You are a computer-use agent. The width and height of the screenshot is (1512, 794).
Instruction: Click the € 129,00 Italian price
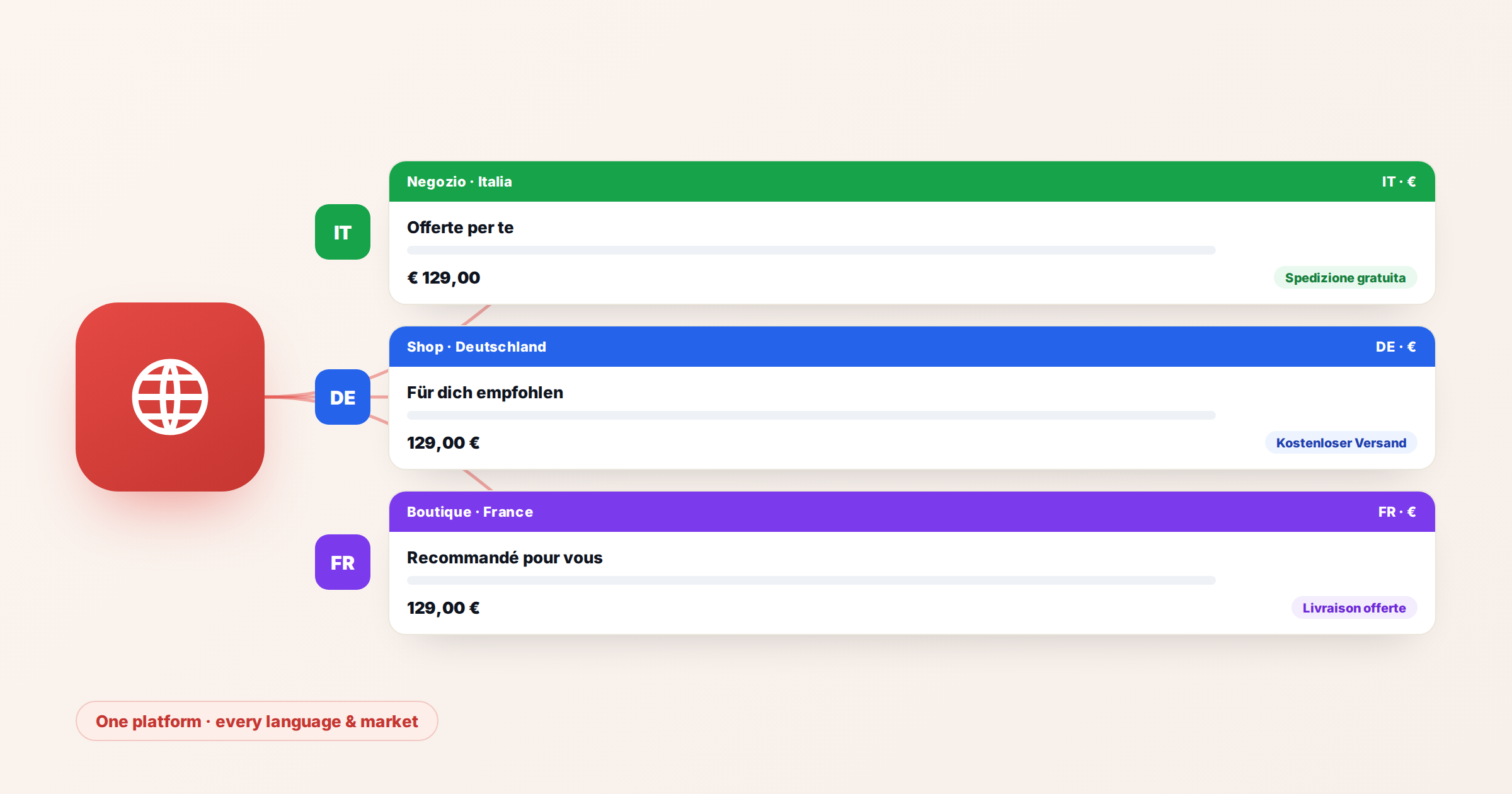pos(444,278)
